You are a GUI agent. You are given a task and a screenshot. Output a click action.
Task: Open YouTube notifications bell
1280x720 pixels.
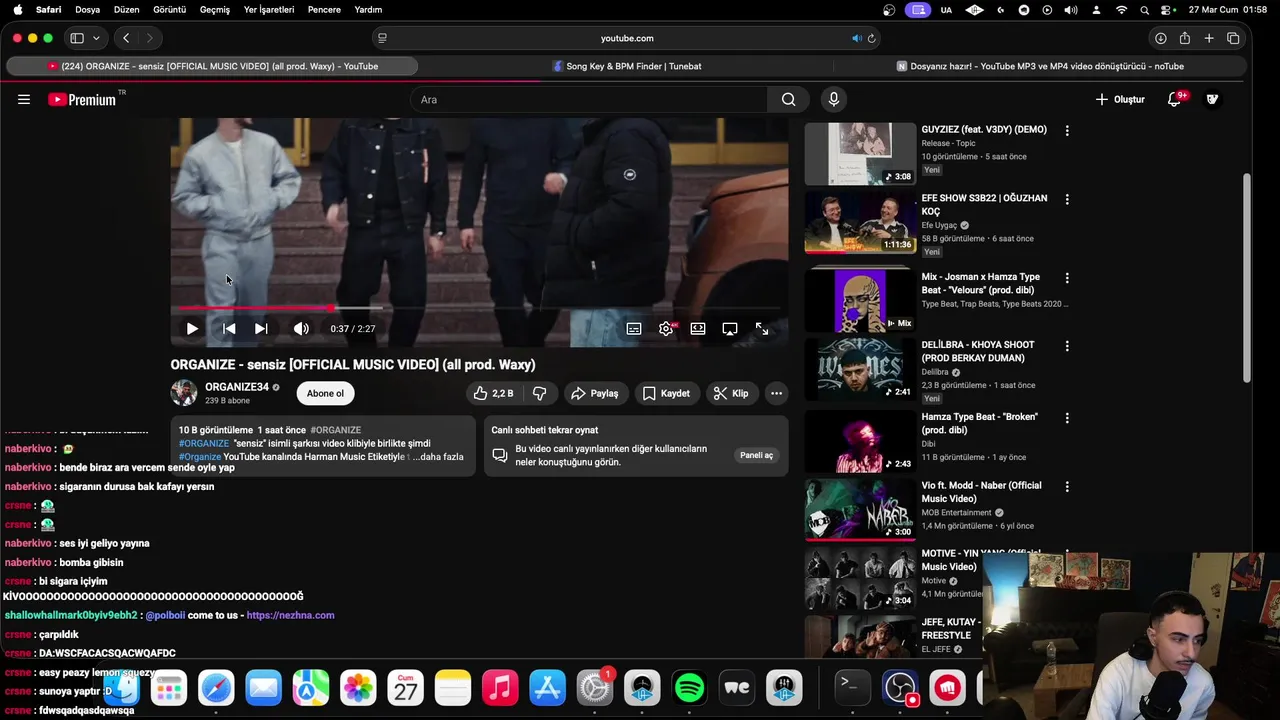tap(1175, 99)
